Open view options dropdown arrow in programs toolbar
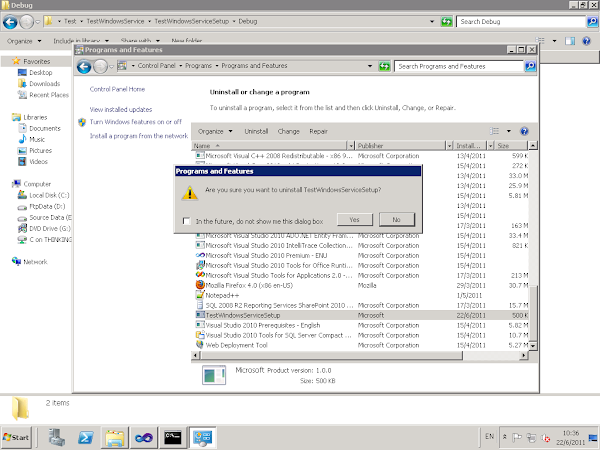 (x=509, y=131)
